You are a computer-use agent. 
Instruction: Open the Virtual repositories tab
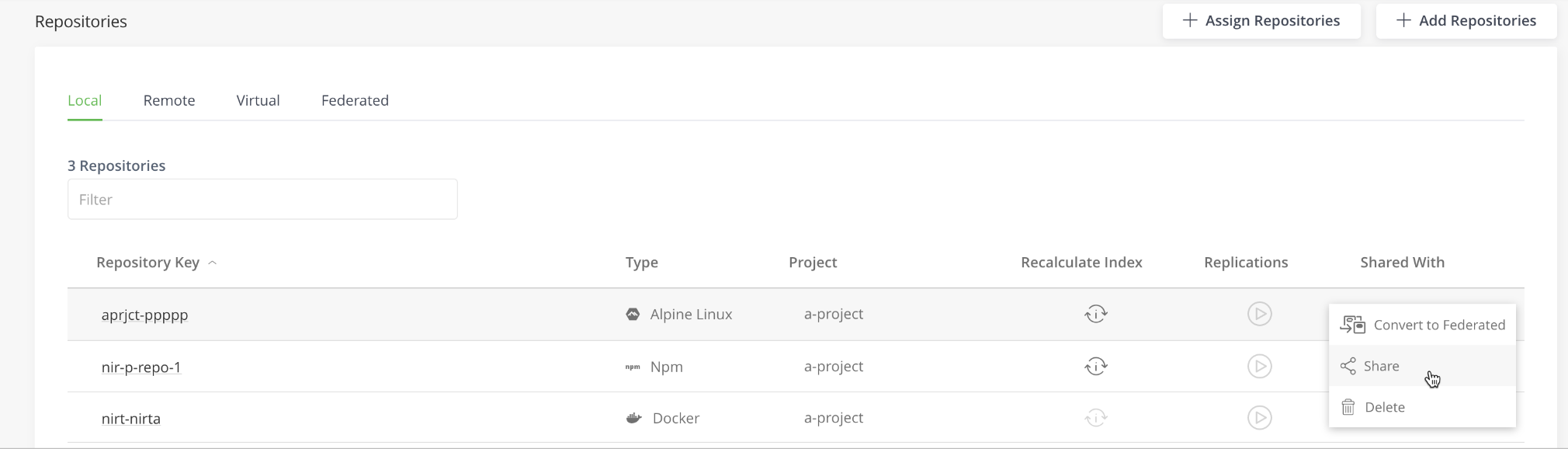click(x=258, y=100)
